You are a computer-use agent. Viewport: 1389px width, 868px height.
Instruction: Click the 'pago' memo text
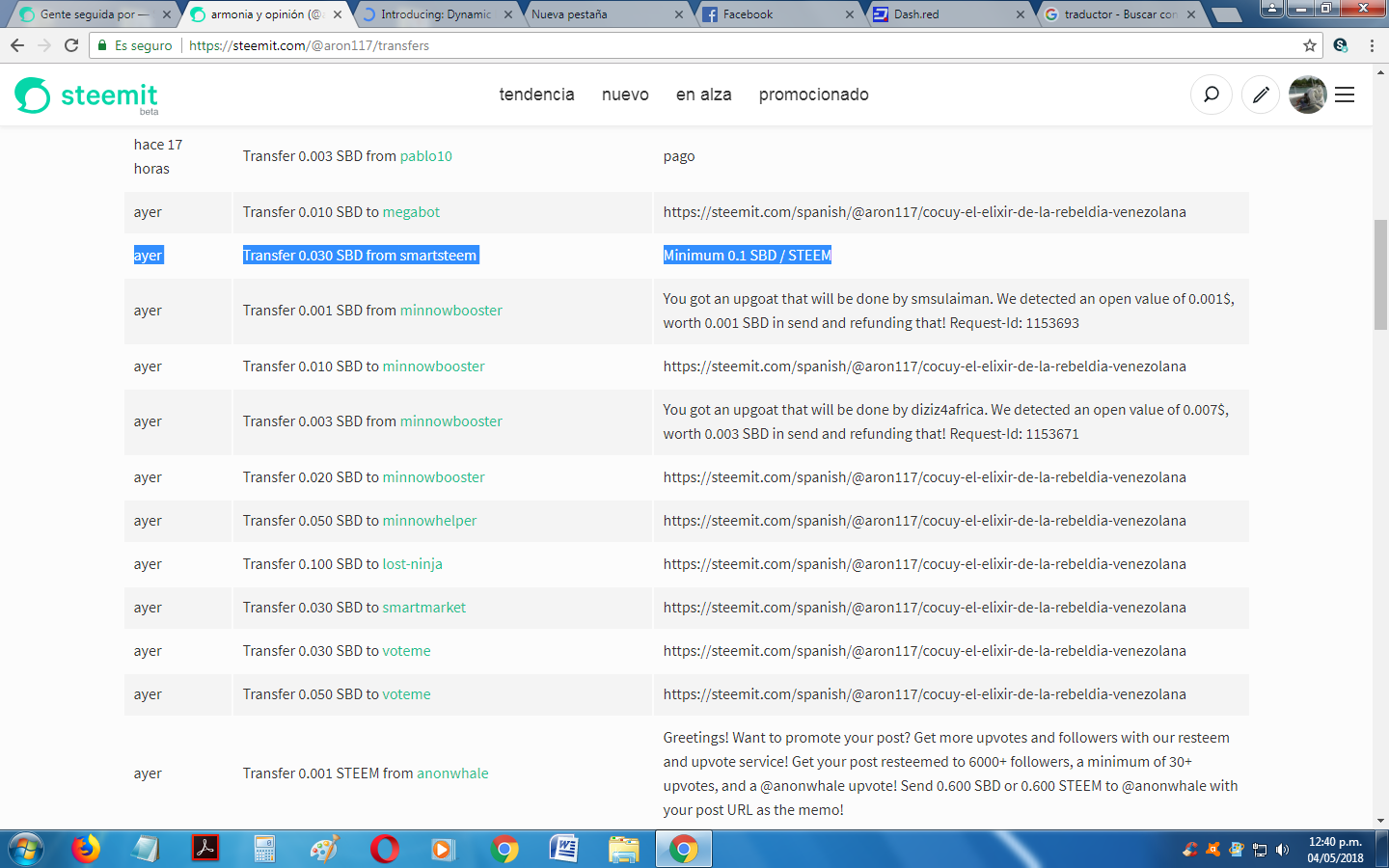pos(679,156)
